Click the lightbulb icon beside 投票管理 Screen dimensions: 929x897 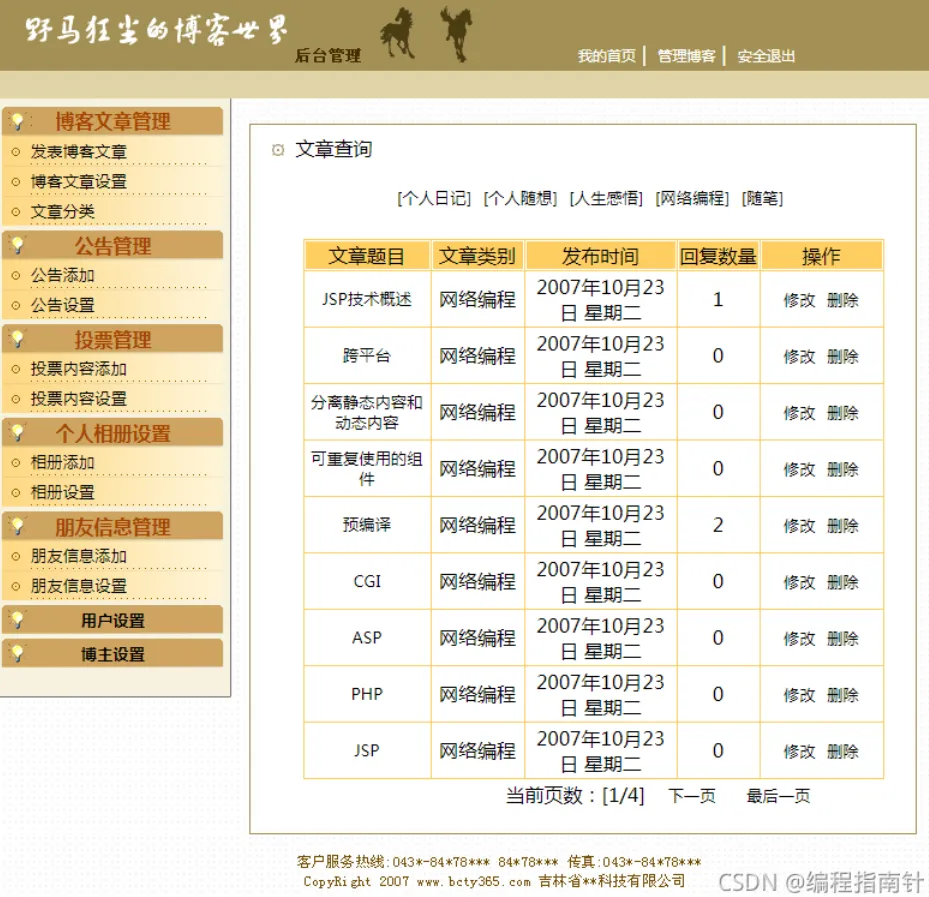(18, 339)
